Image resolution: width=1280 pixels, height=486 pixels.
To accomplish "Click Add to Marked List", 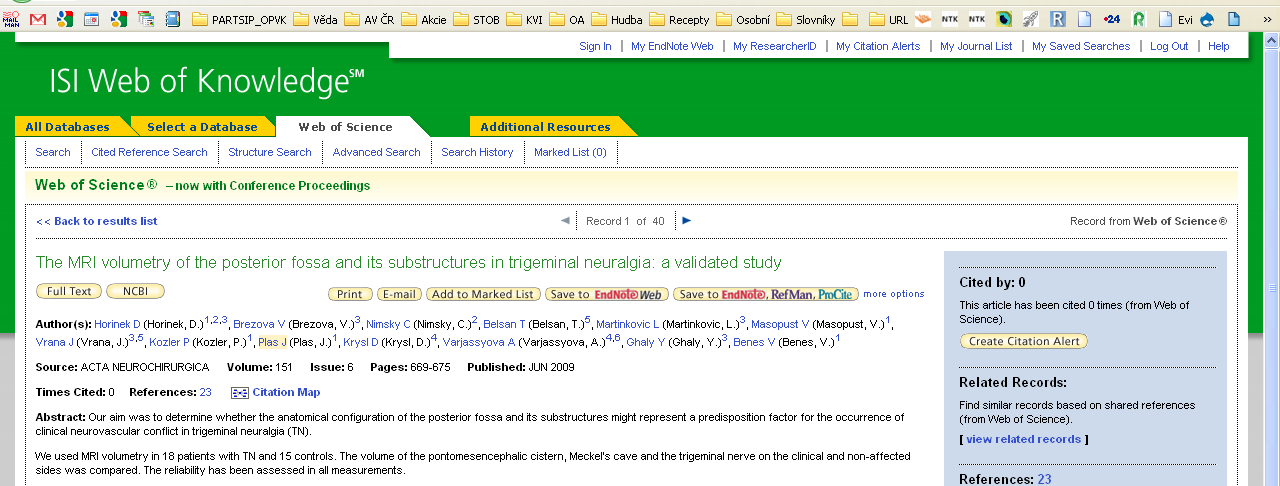I will (x=483, y=294).
